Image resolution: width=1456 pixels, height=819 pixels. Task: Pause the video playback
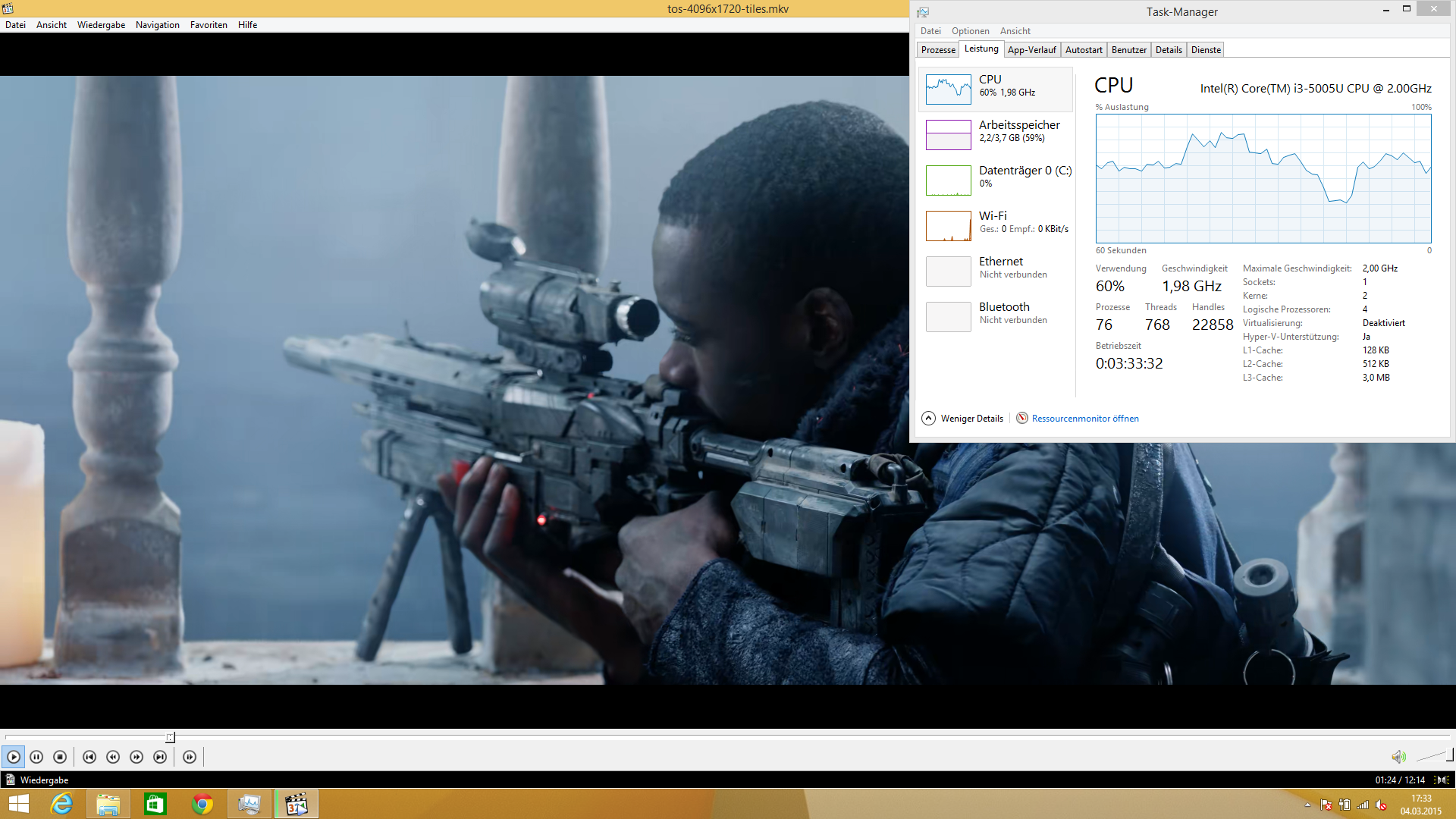36,757
